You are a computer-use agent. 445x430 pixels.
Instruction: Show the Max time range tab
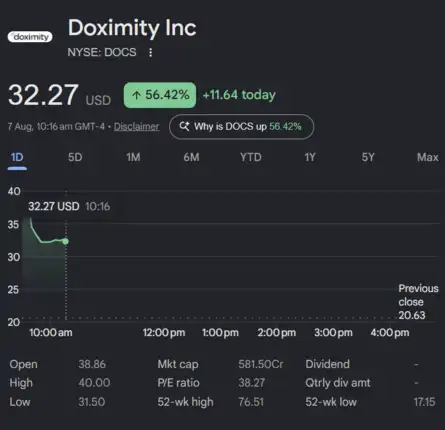click(428, 157)
